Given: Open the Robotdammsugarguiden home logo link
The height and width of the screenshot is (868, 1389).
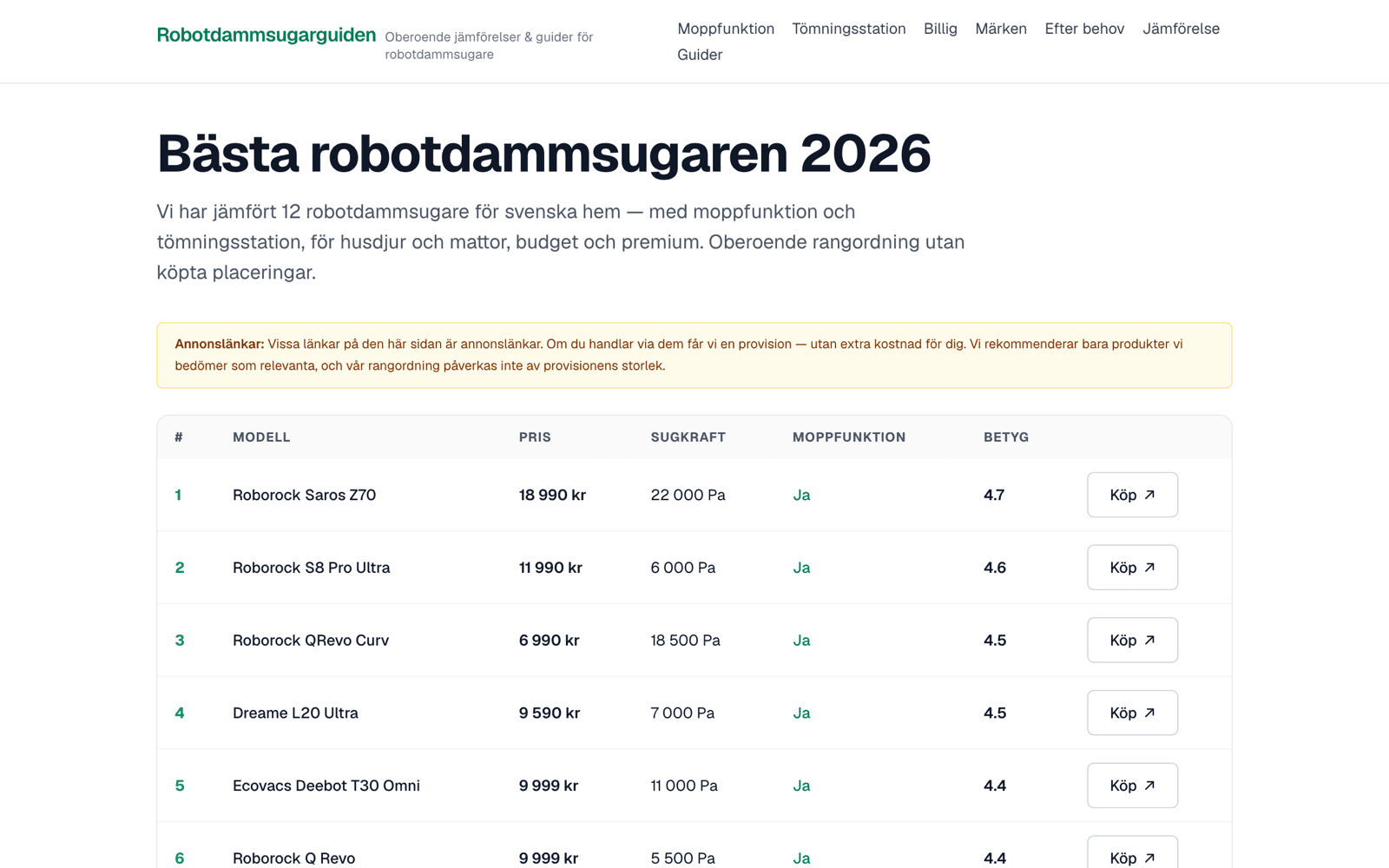Looking at the screenshot, I should (x=266, y=35).
